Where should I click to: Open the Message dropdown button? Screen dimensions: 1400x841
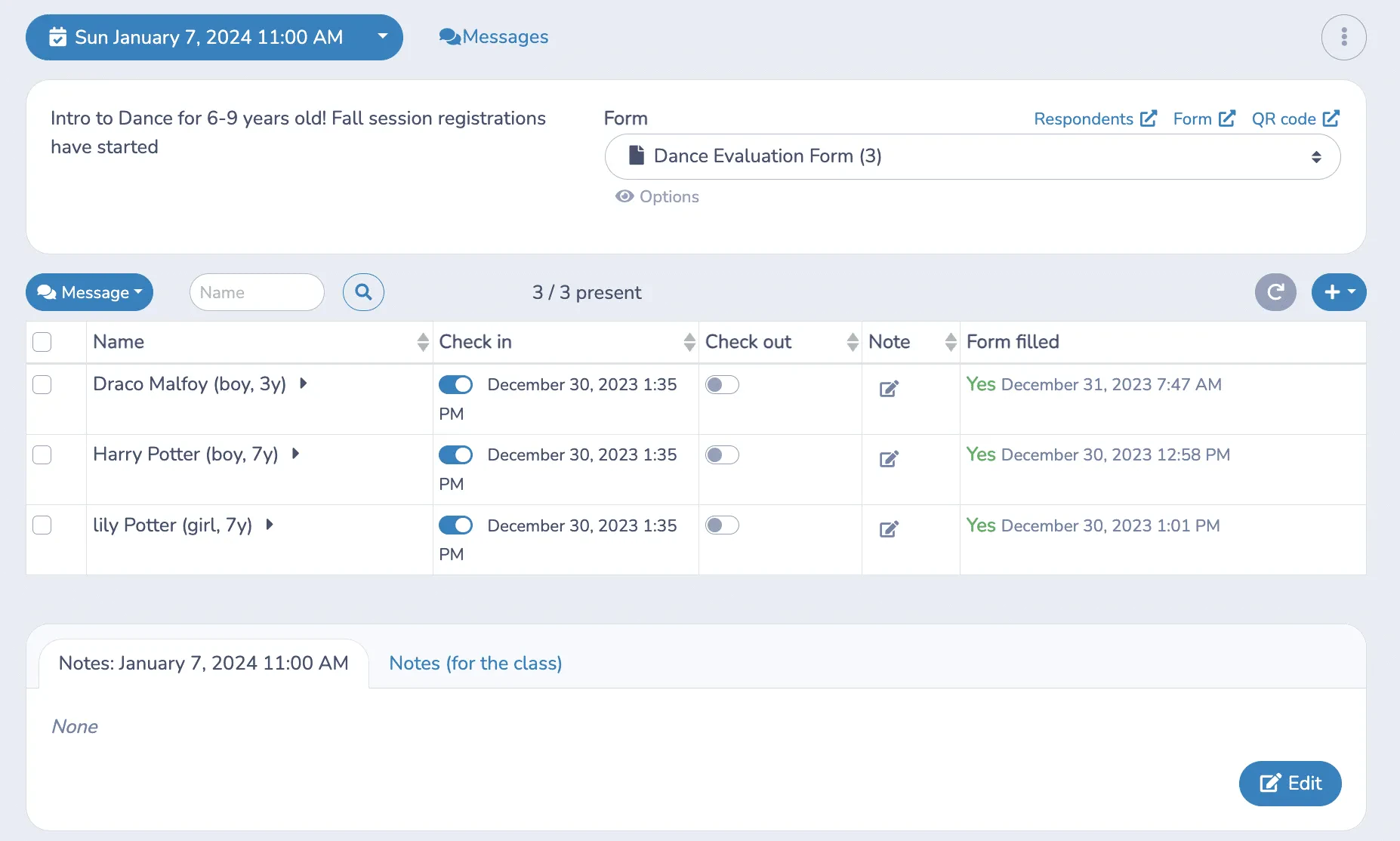(89, 292)
